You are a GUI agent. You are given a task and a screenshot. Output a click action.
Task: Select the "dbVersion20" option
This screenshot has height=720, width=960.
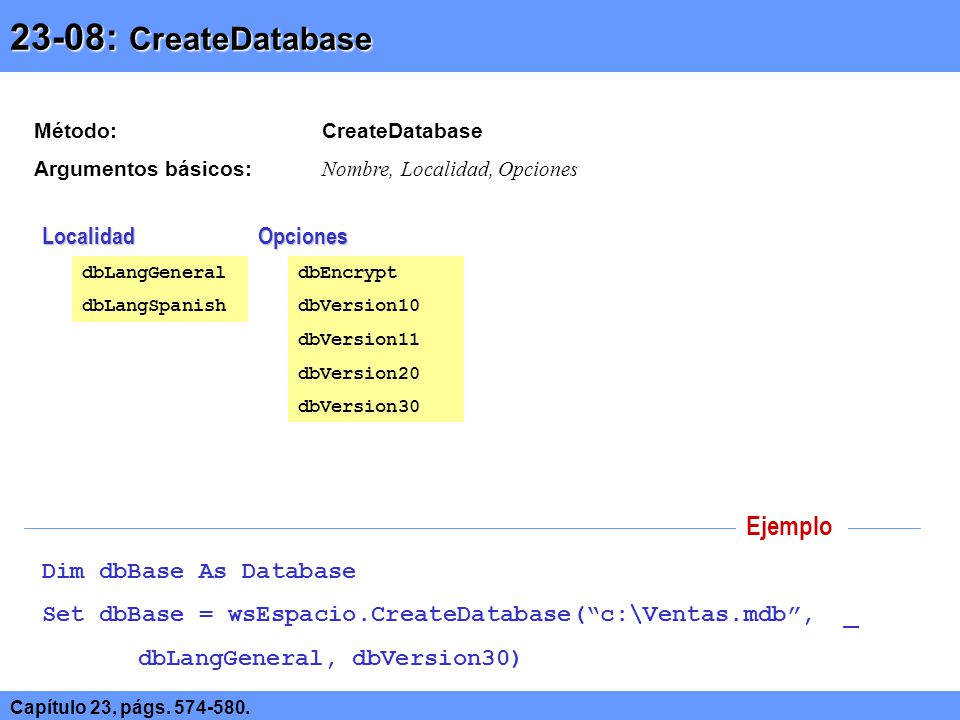click(x=359, y=373)
